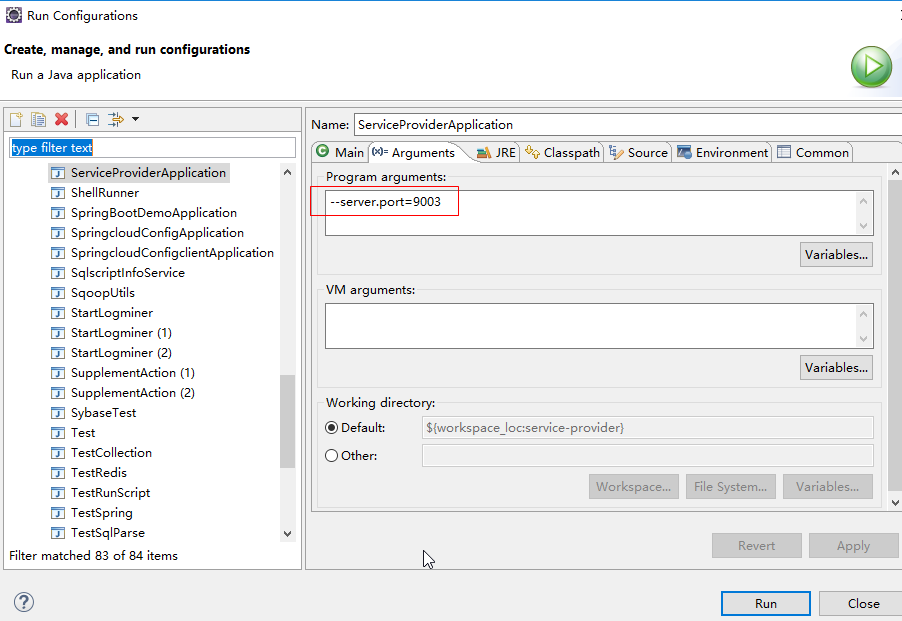Collapse all configurations in tree
The width and height of the screenshot is (902, 621).
[x=92, y=119]
